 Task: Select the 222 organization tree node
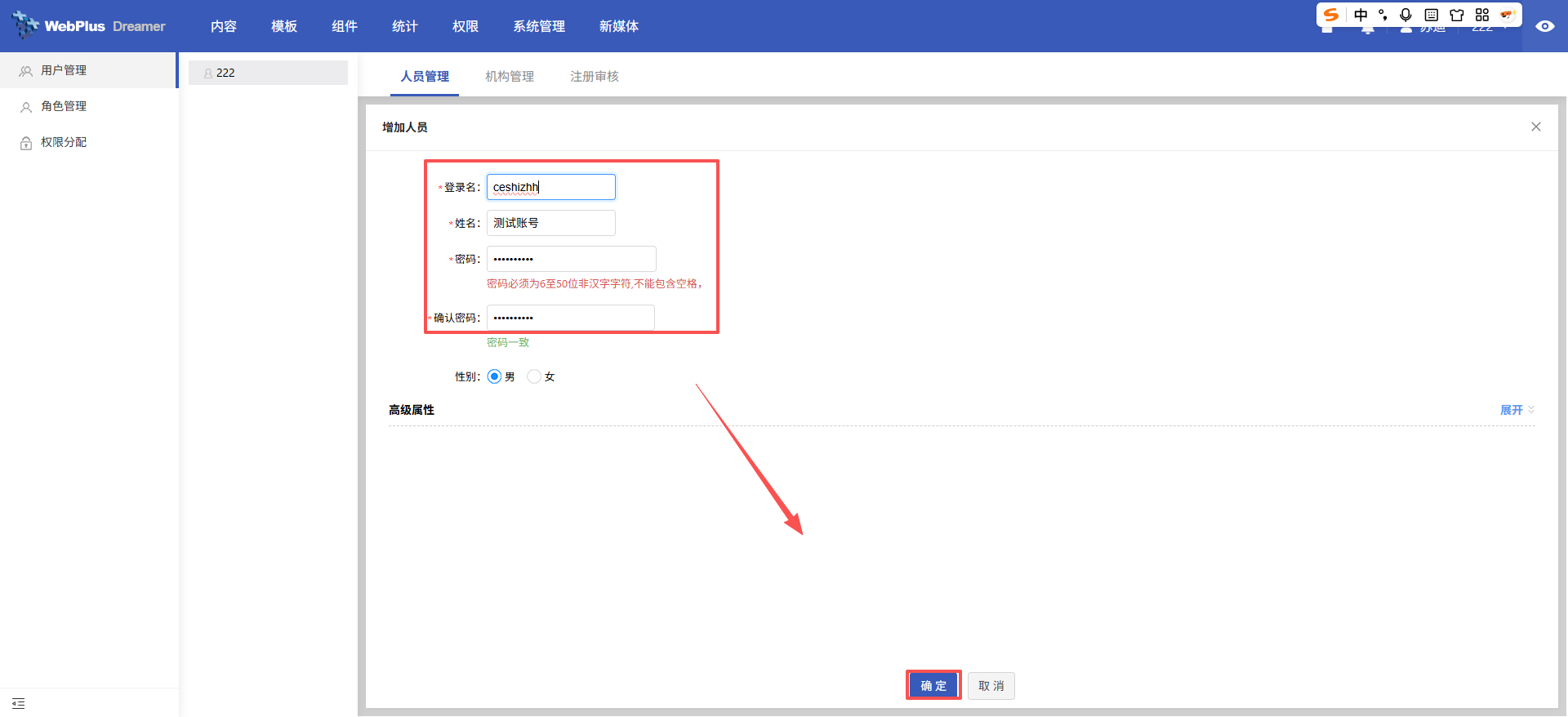[225, 73]
